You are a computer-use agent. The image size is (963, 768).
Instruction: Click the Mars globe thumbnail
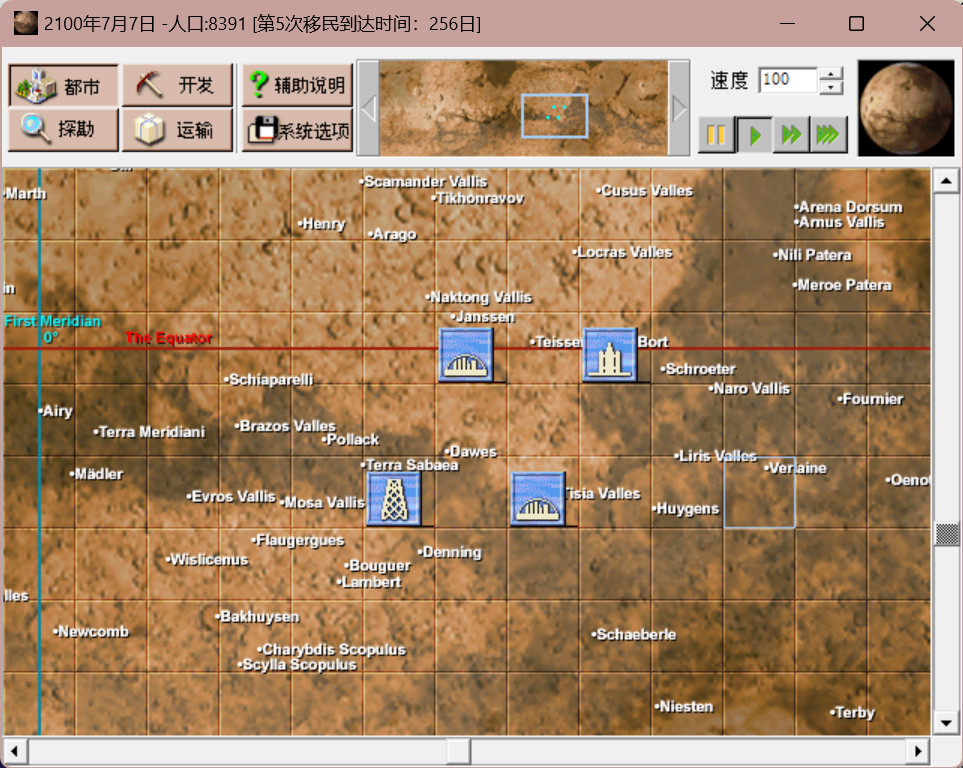click(x=906, y=108)
